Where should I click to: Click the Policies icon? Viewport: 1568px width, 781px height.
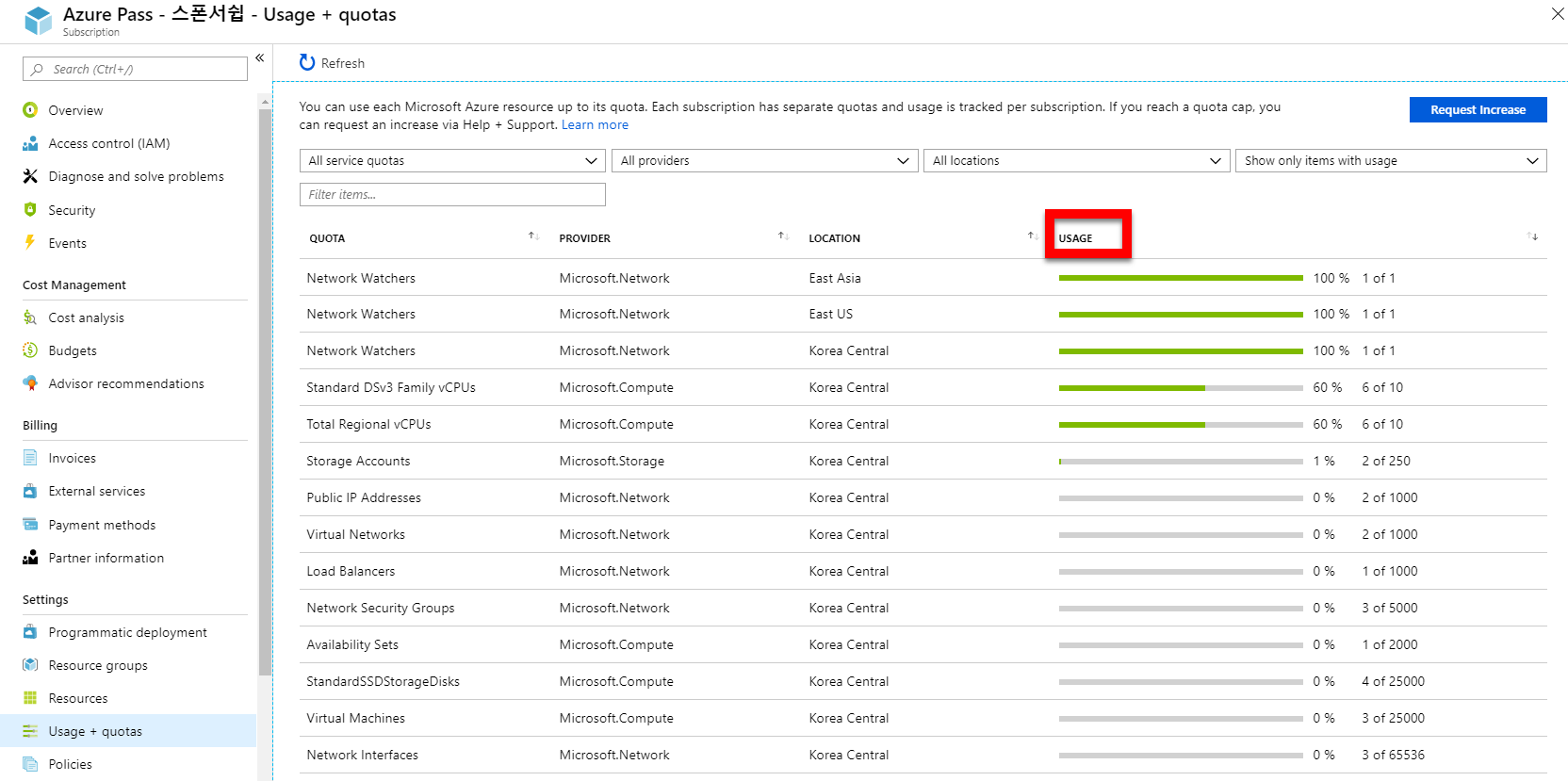tap(30, 764)
